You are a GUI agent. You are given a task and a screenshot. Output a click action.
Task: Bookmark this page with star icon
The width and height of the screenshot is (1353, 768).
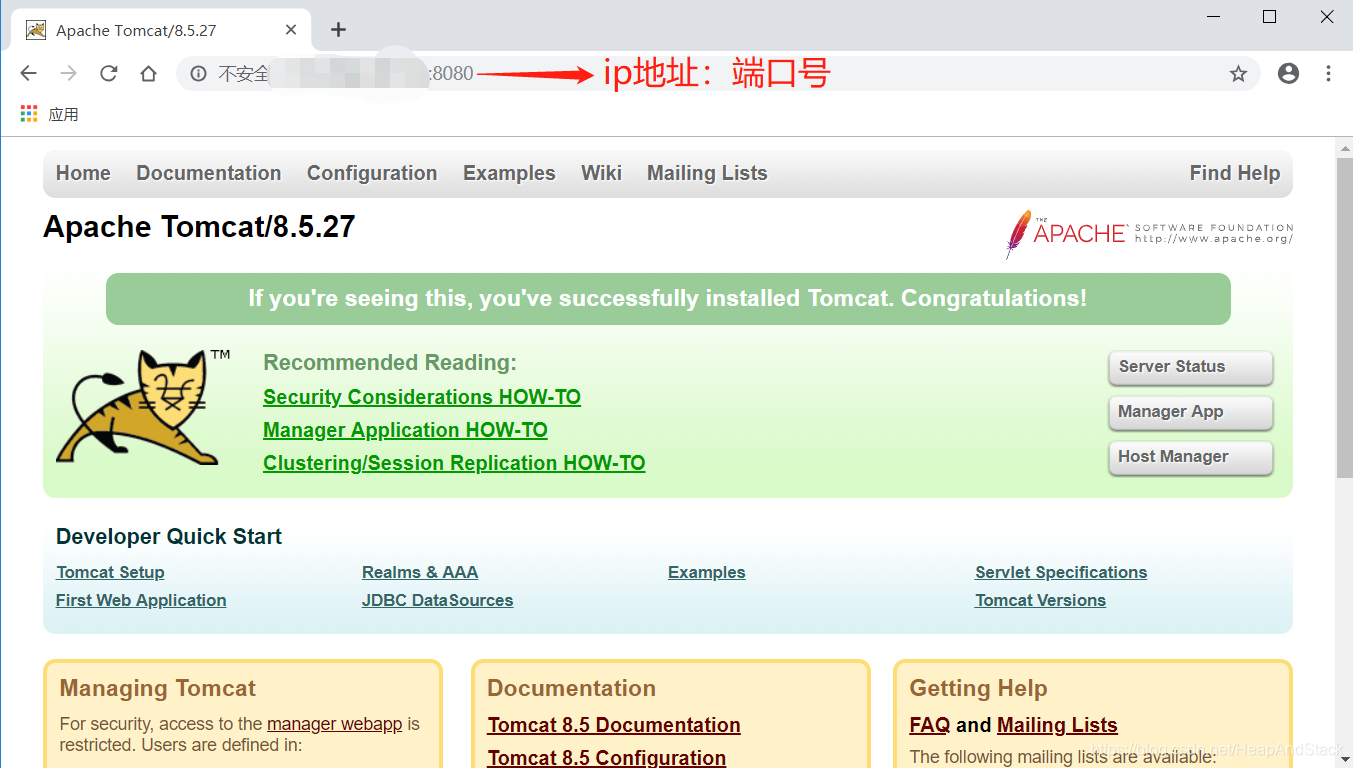[1238, 73]
